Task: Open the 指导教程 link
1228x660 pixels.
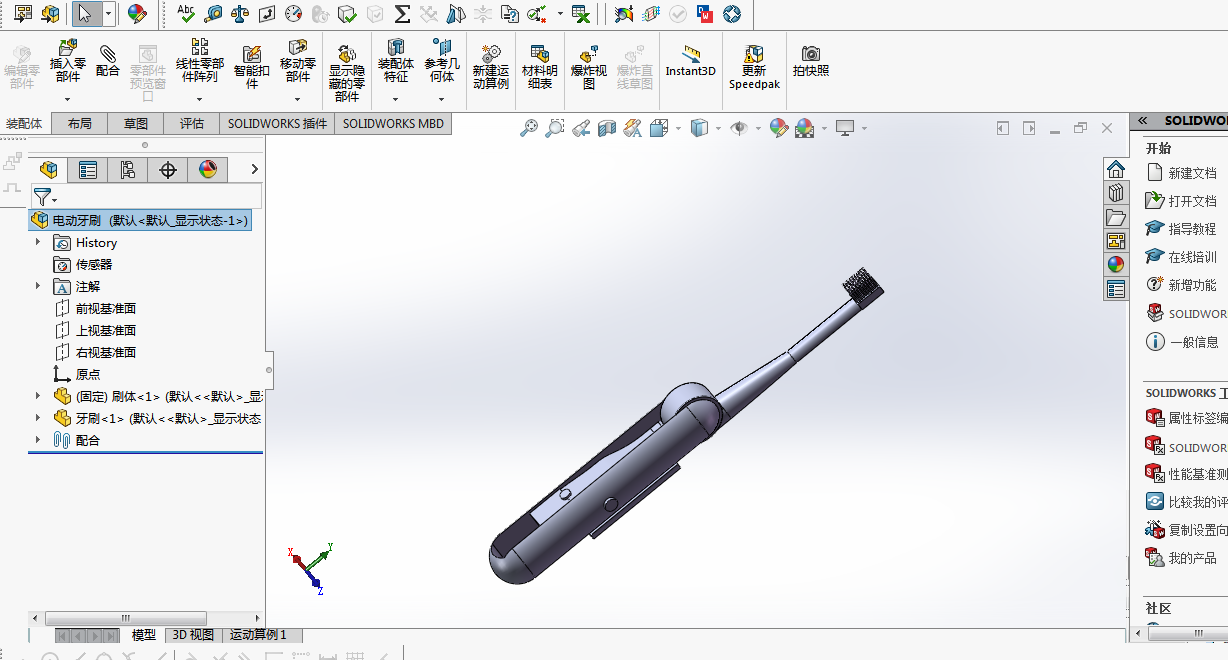Action: pyautogui.click(x=1195, y=228)
